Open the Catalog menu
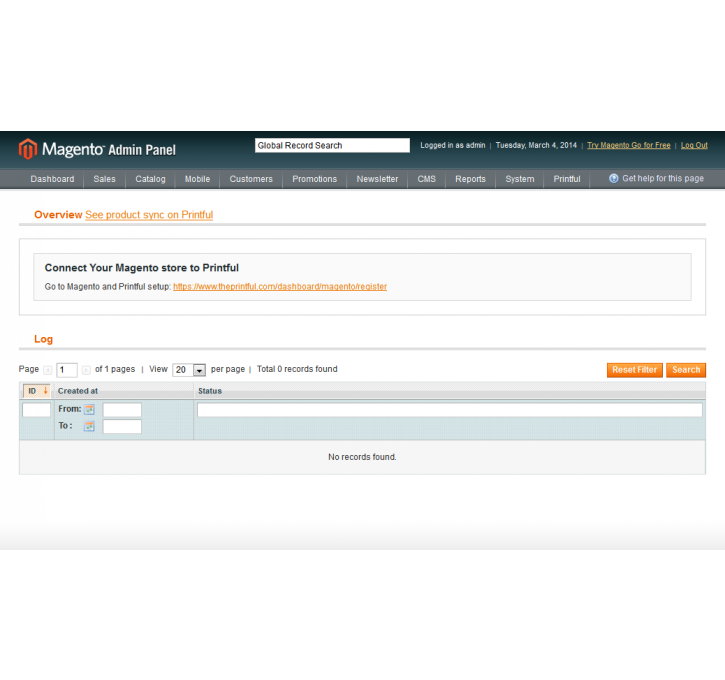 150,179
